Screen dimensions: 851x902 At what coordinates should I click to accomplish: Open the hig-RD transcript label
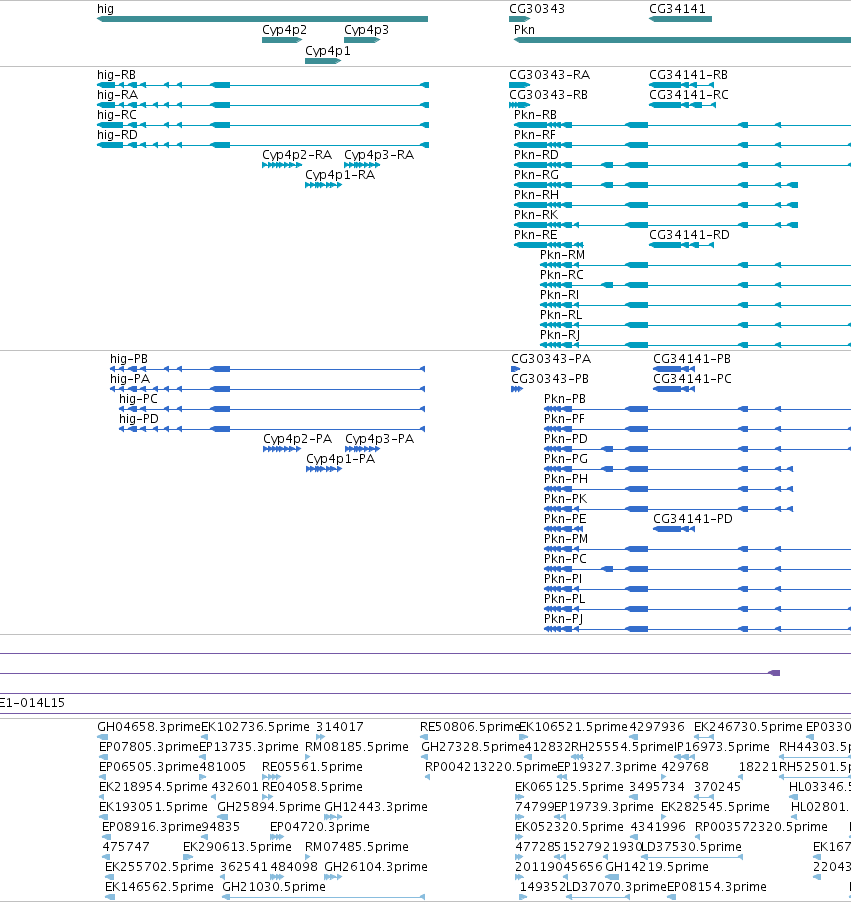pos(117,135)
